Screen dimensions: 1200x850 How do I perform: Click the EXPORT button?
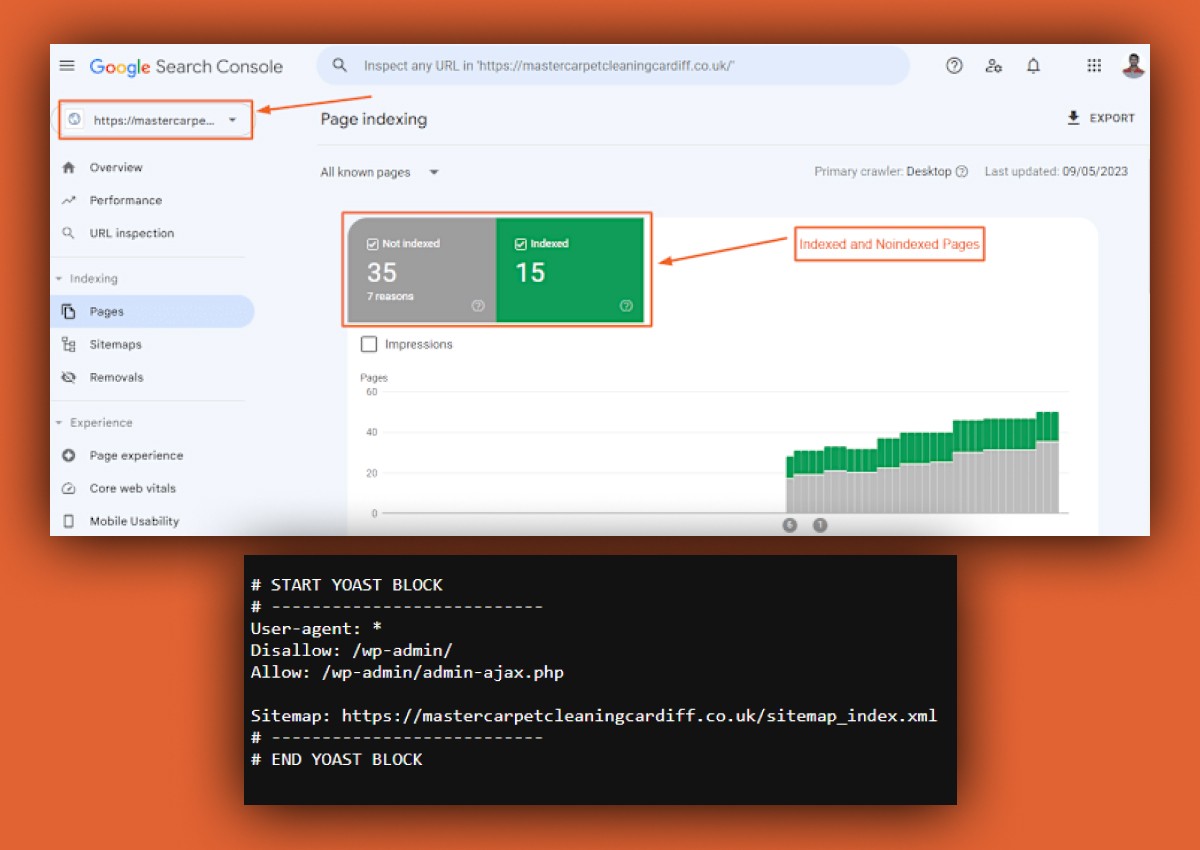pyautogui.click(x=1101, y=118)
